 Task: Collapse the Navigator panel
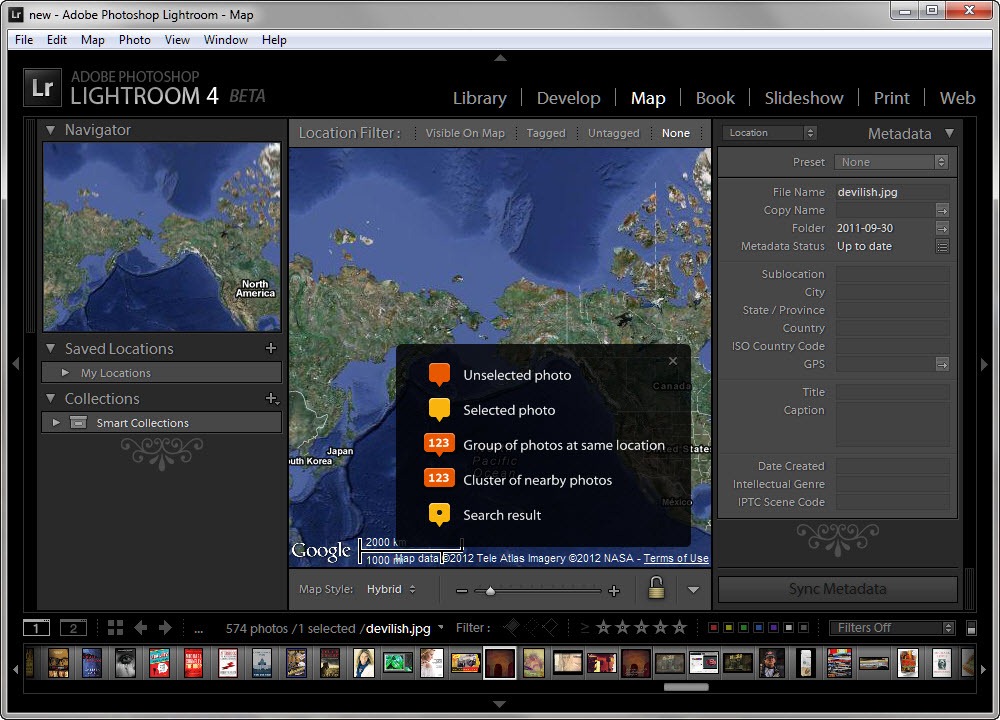50,130
